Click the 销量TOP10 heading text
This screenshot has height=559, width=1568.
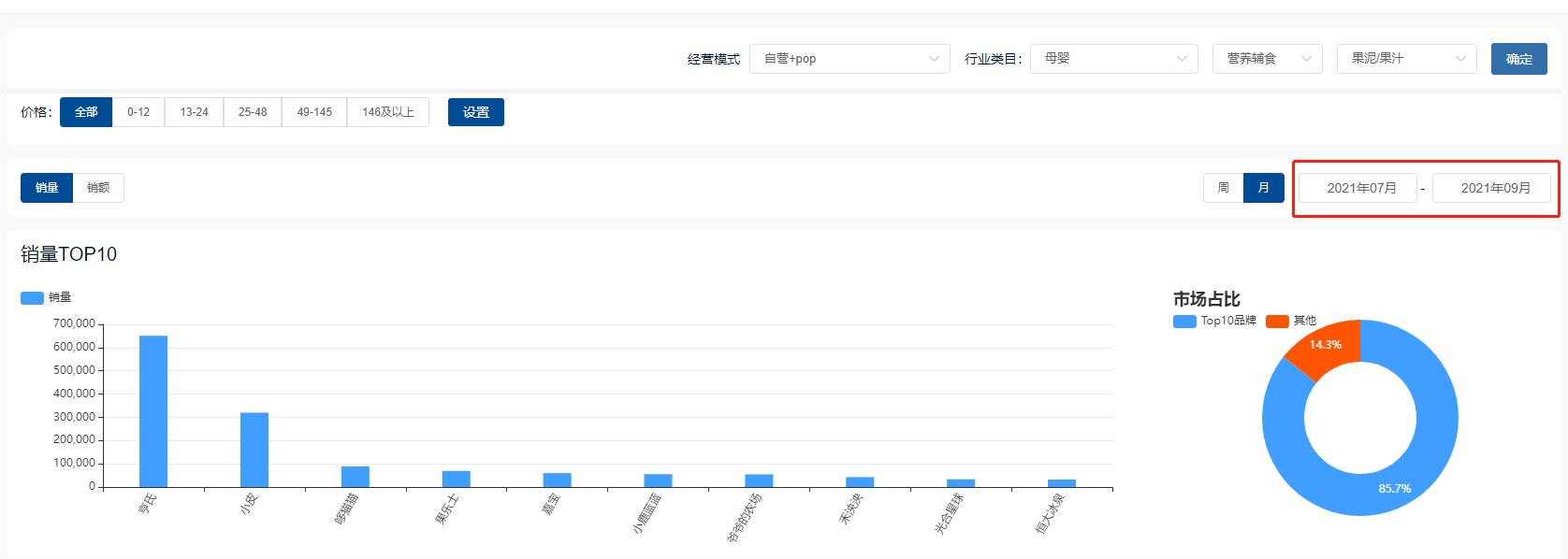[69, 254]
